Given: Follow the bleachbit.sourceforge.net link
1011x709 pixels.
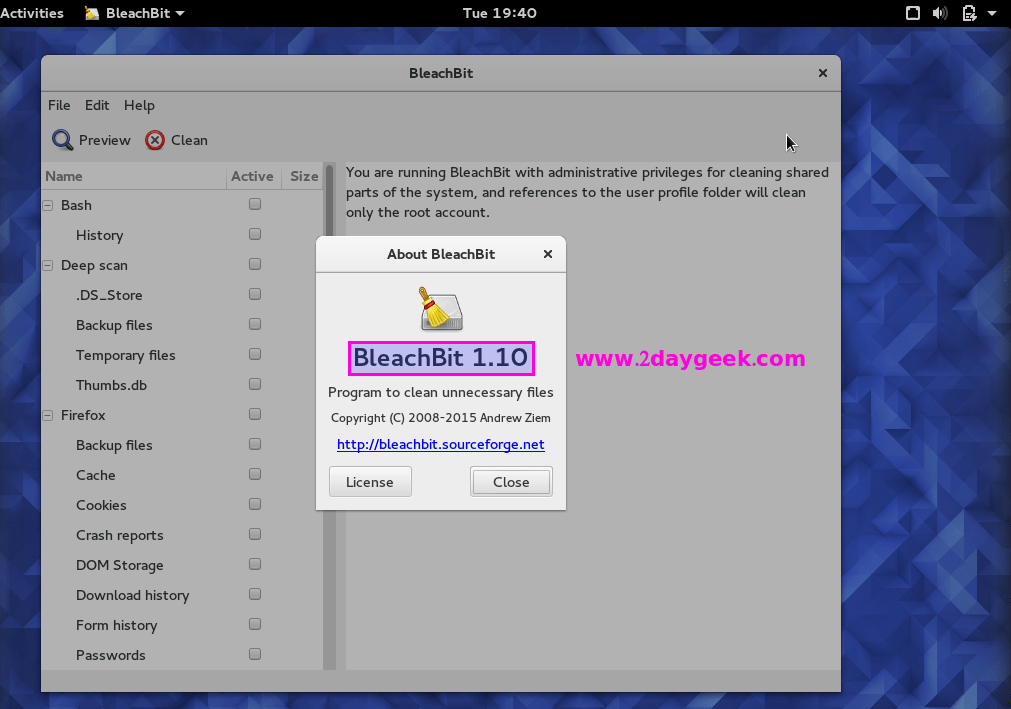Looking at the screenshot, I should click(x=440, y=444).
